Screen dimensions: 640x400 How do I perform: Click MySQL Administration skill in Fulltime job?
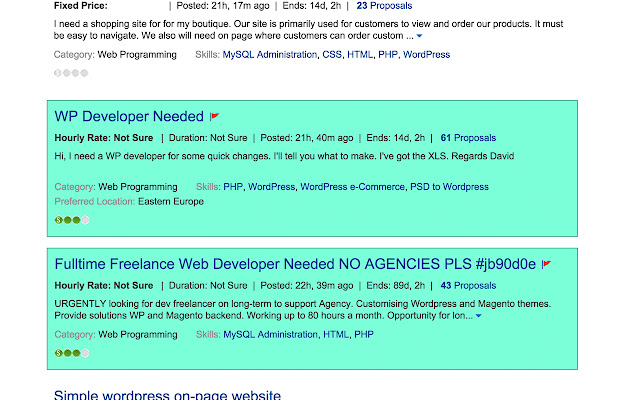click(x=270, y=335)
